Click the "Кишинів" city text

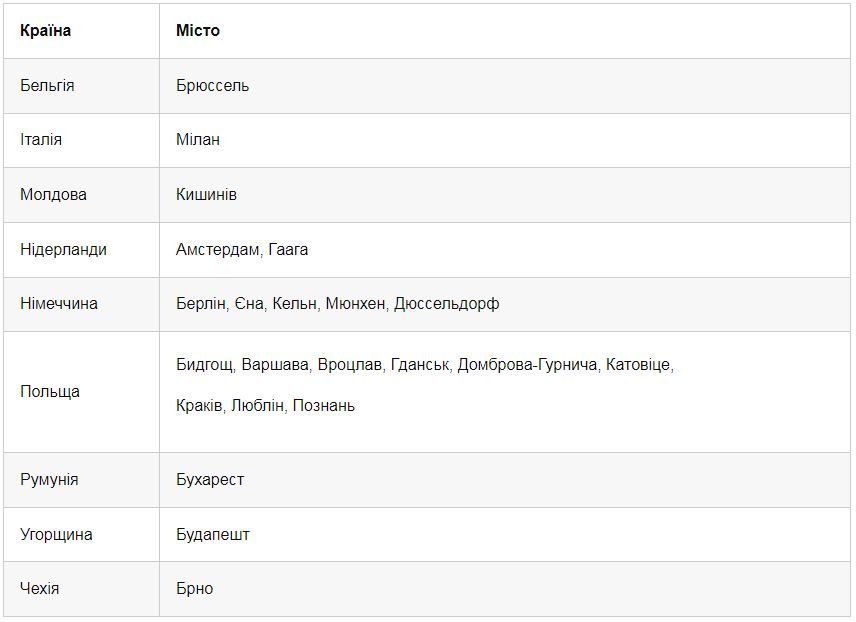click(x=206, y=195)
